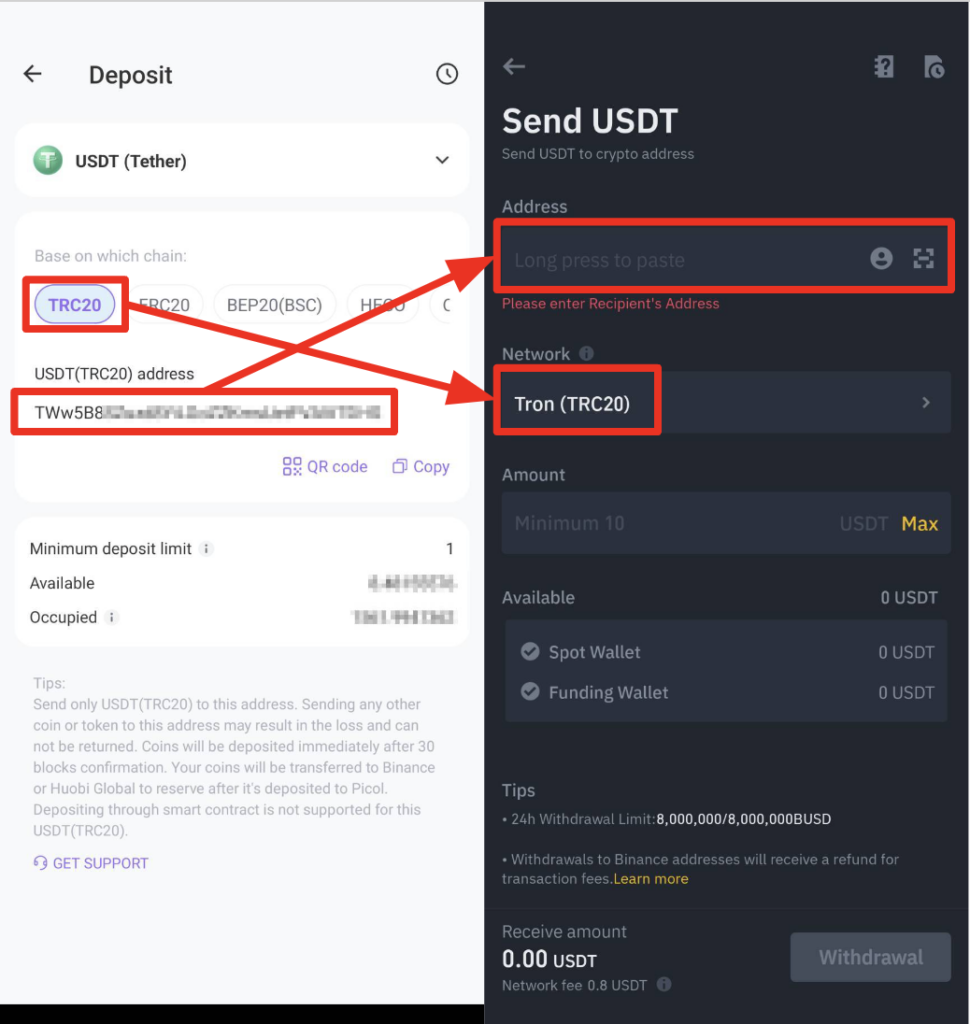The image size is (970, 1024).
Task: Click Max amount button
Action: pyautogui.click(x=919, y=523)
